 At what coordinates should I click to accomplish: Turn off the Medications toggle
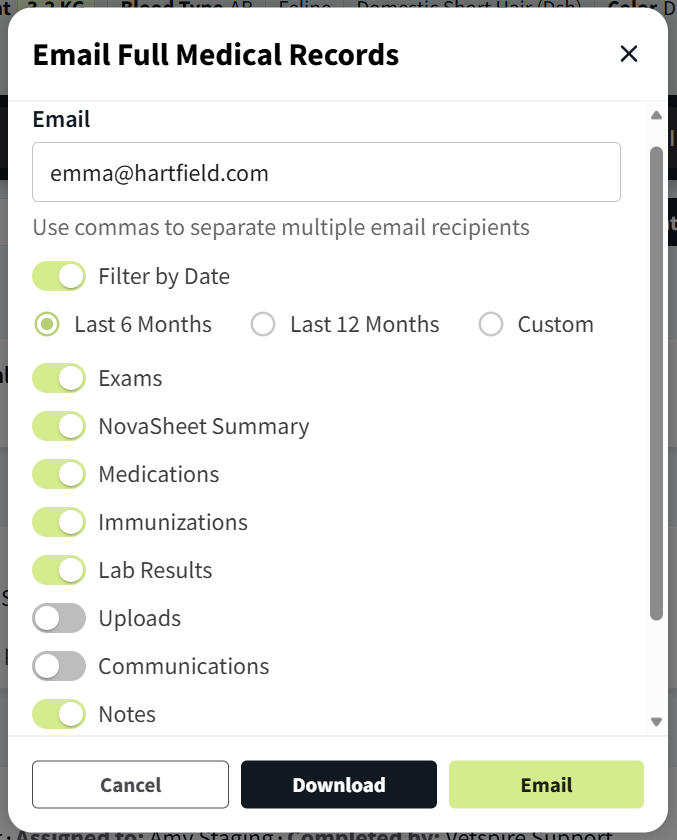(59, 474)
